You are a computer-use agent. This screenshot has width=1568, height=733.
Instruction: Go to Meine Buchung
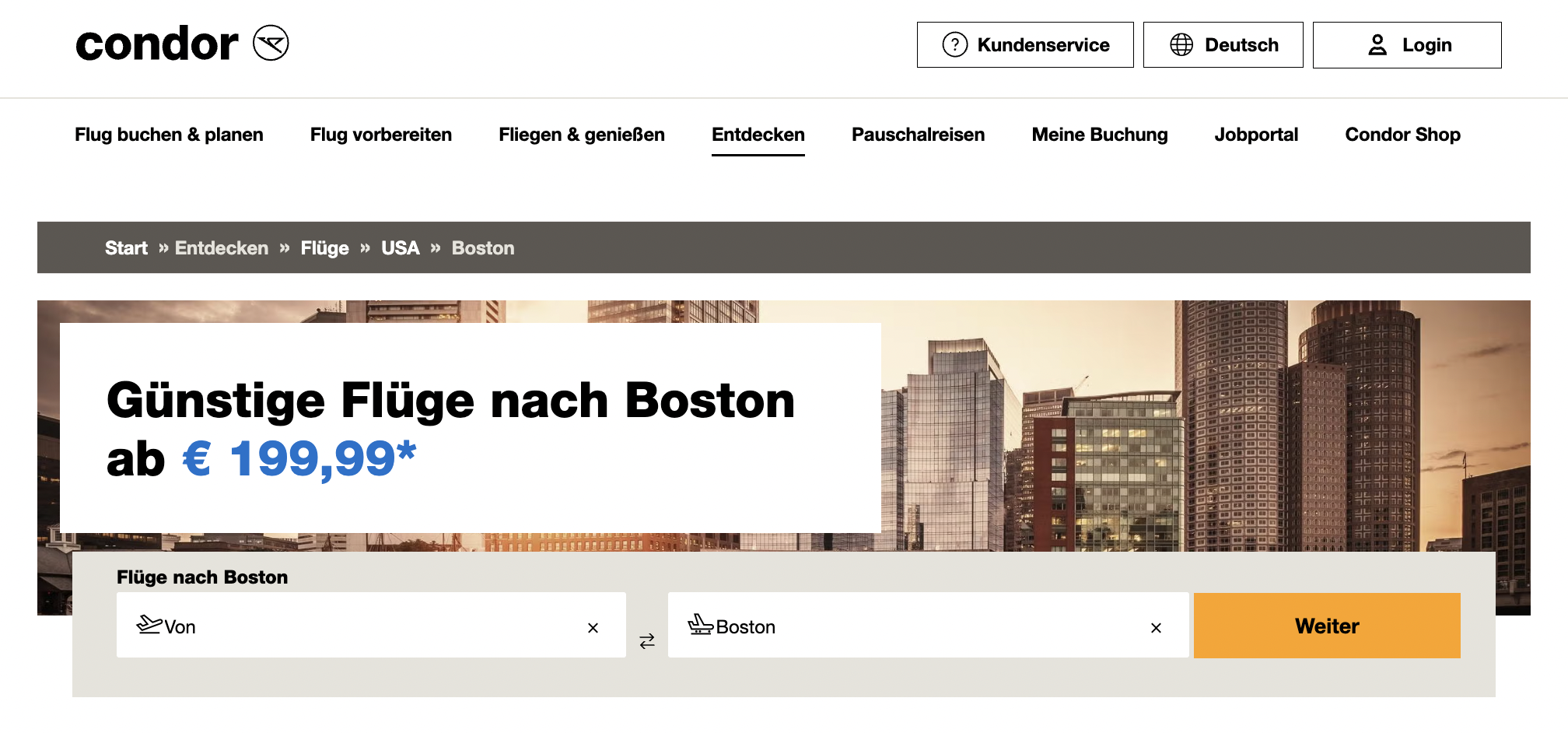pos(1100,135)
